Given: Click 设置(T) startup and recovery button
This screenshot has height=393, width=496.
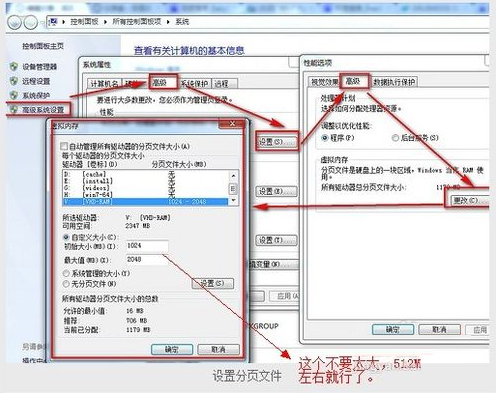Looking at the screenshot, I should 276,240.
